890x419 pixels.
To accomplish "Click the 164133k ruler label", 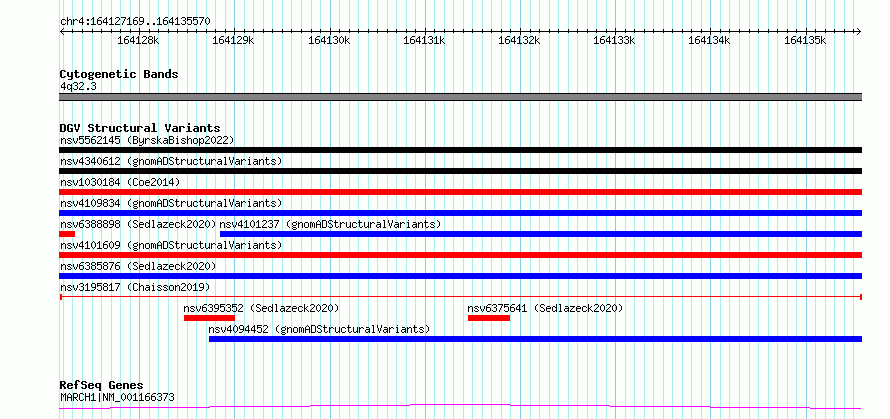I will [614, 41].
